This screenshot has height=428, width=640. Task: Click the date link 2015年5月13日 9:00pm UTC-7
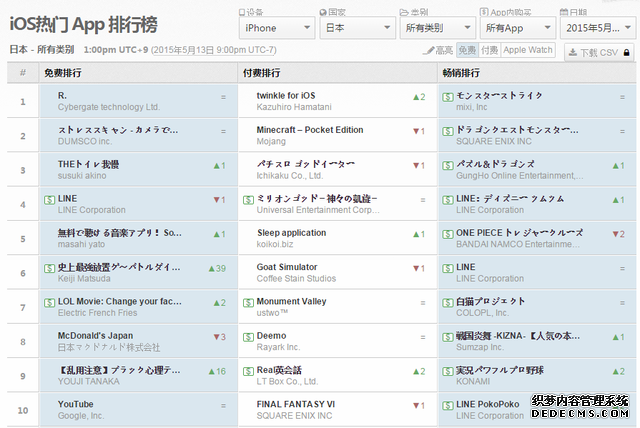[x=213, y=50]
